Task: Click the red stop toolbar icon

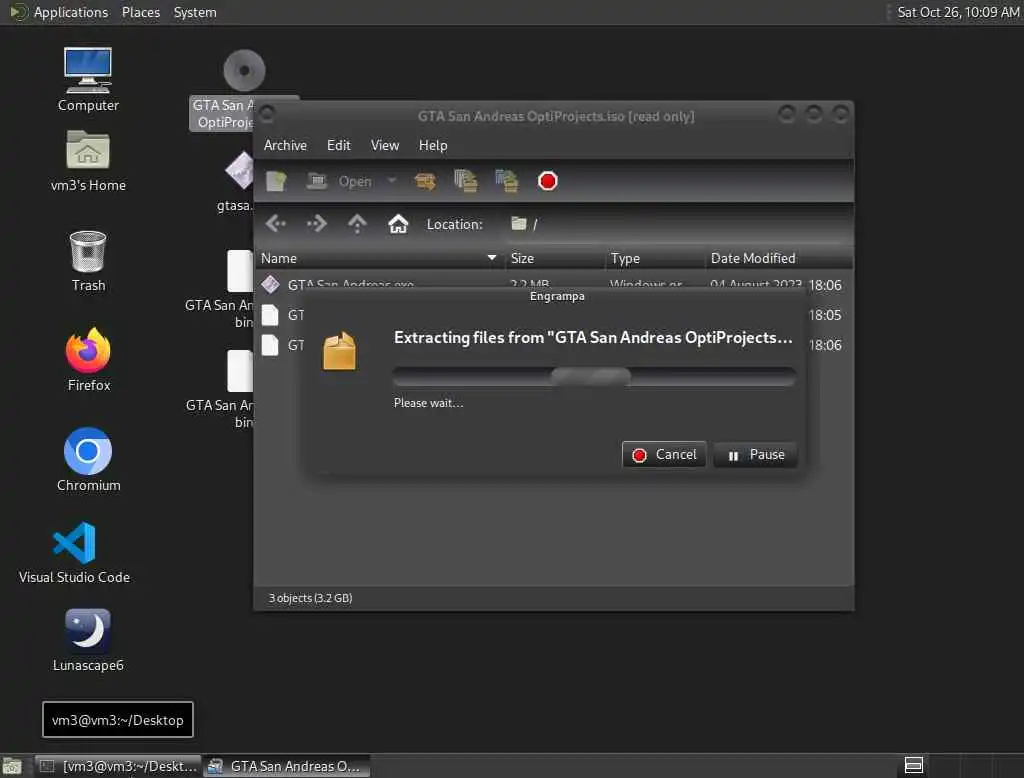Action: [x=548, y=181]
